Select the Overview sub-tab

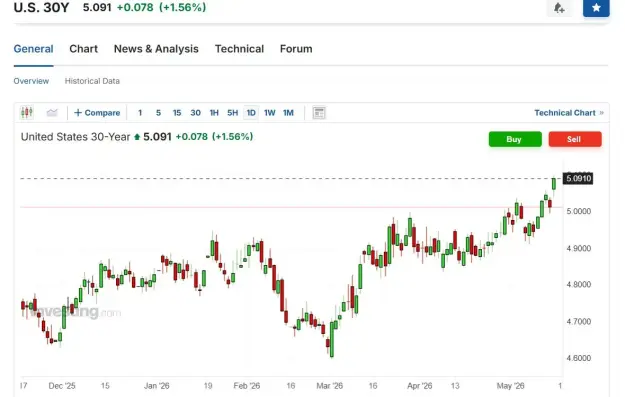click(31, 81)
